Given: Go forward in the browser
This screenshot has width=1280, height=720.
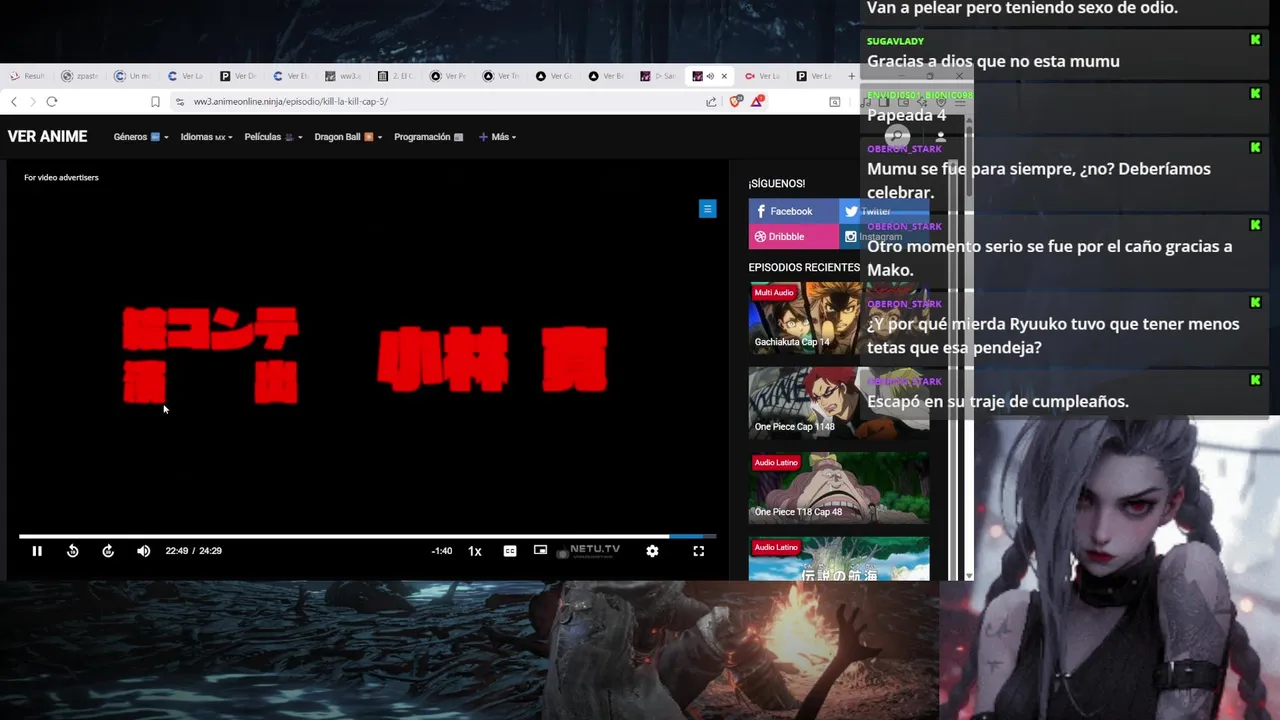Looking at the screenshot, I should 32,101.
